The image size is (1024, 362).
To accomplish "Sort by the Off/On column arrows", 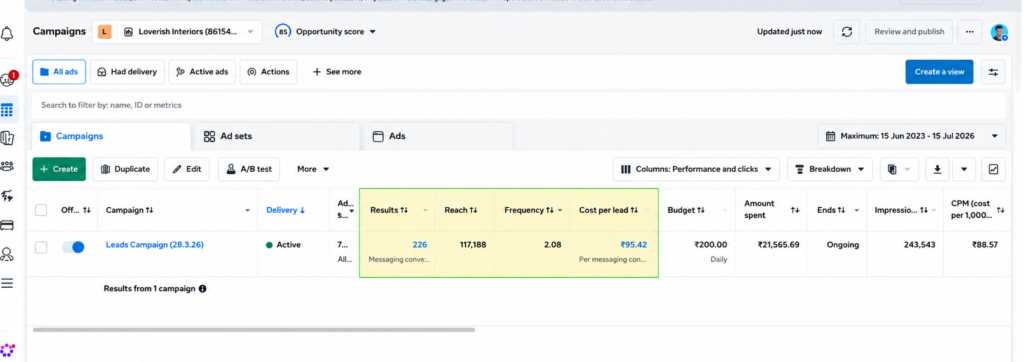I will point(87,210).
